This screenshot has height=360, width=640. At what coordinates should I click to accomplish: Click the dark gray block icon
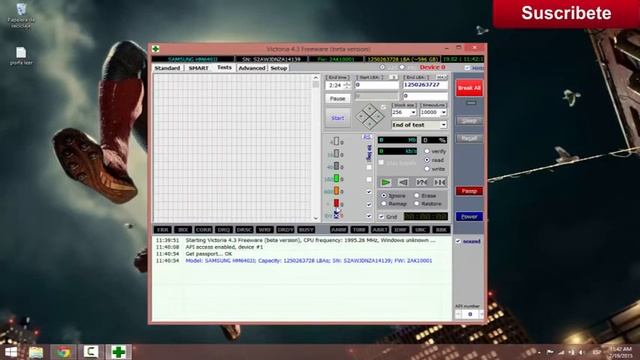coord(337,166)
